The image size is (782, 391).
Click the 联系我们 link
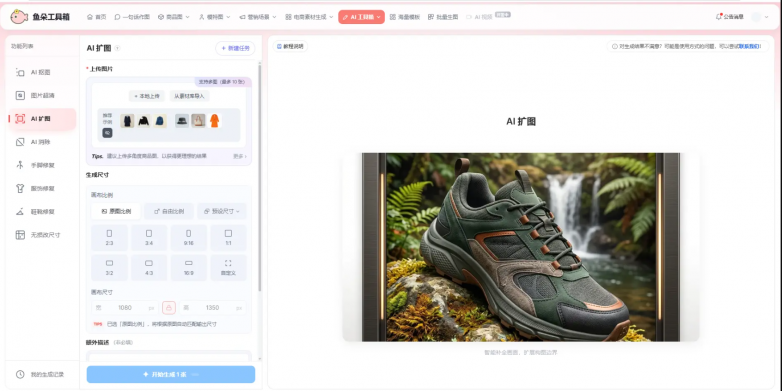[x=749, y=46]
